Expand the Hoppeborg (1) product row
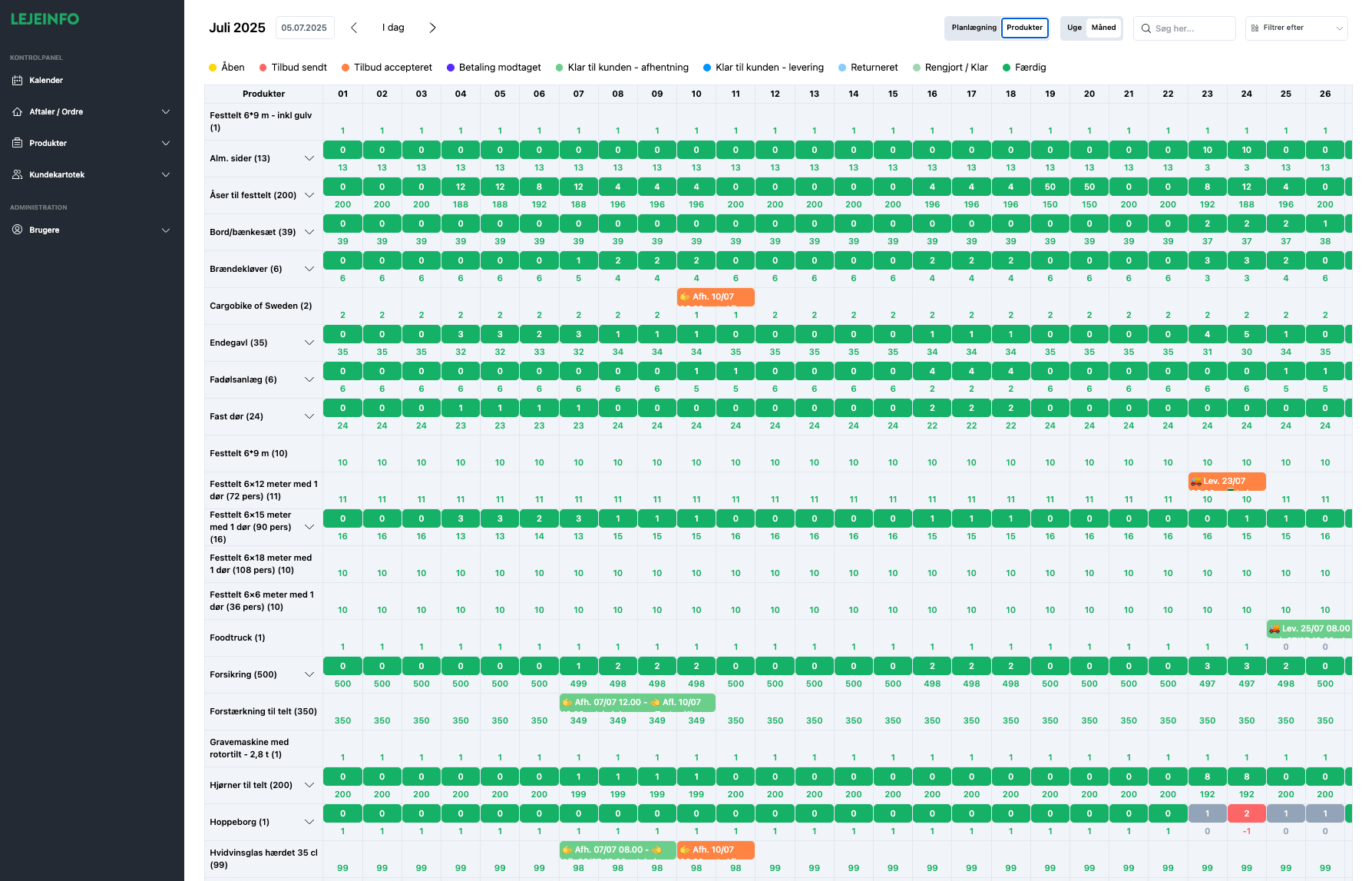1372x881 pixels. [309, 823]
